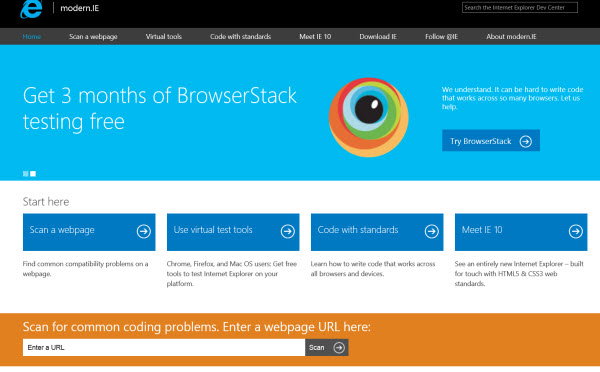Image resolution: width=600 pixels, height=372 pixels.
Task: Click 'Chrome, Firefox, and Mac OS users' description
Action: 232,274
